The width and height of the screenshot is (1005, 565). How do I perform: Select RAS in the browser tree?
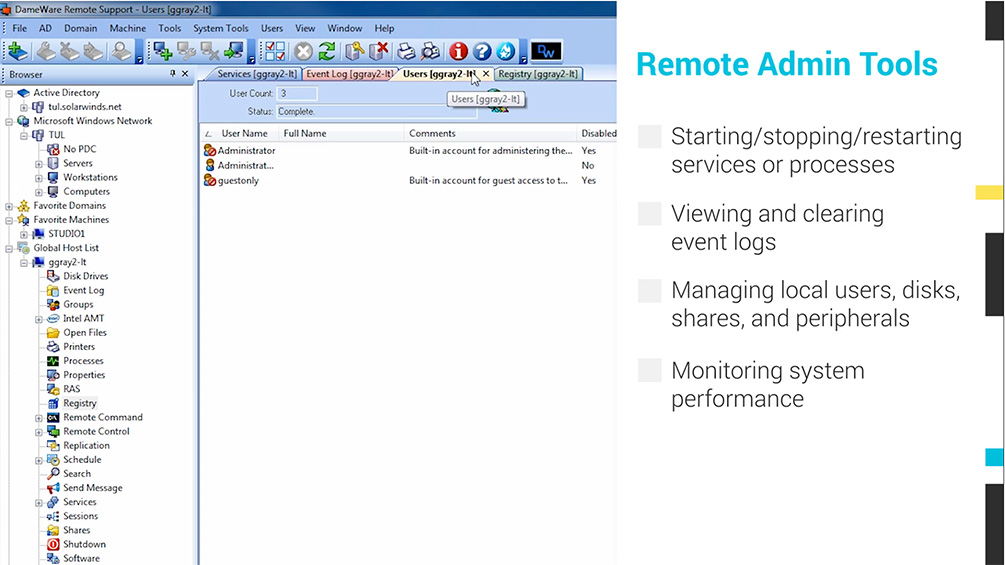(x=72, y=389)
